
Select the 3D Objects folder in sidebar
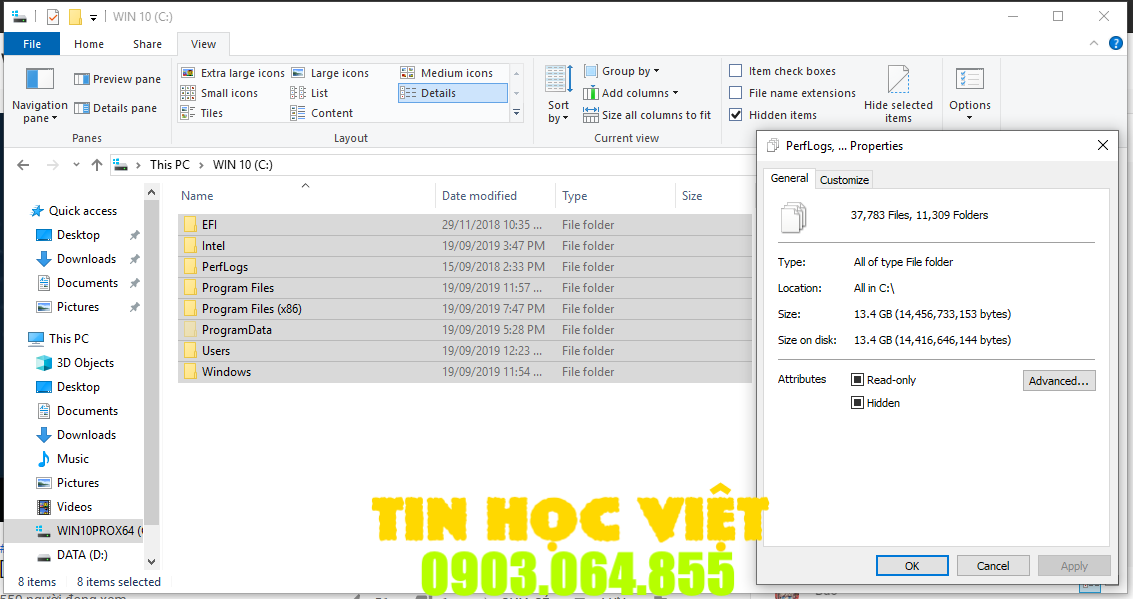point(85,363)
